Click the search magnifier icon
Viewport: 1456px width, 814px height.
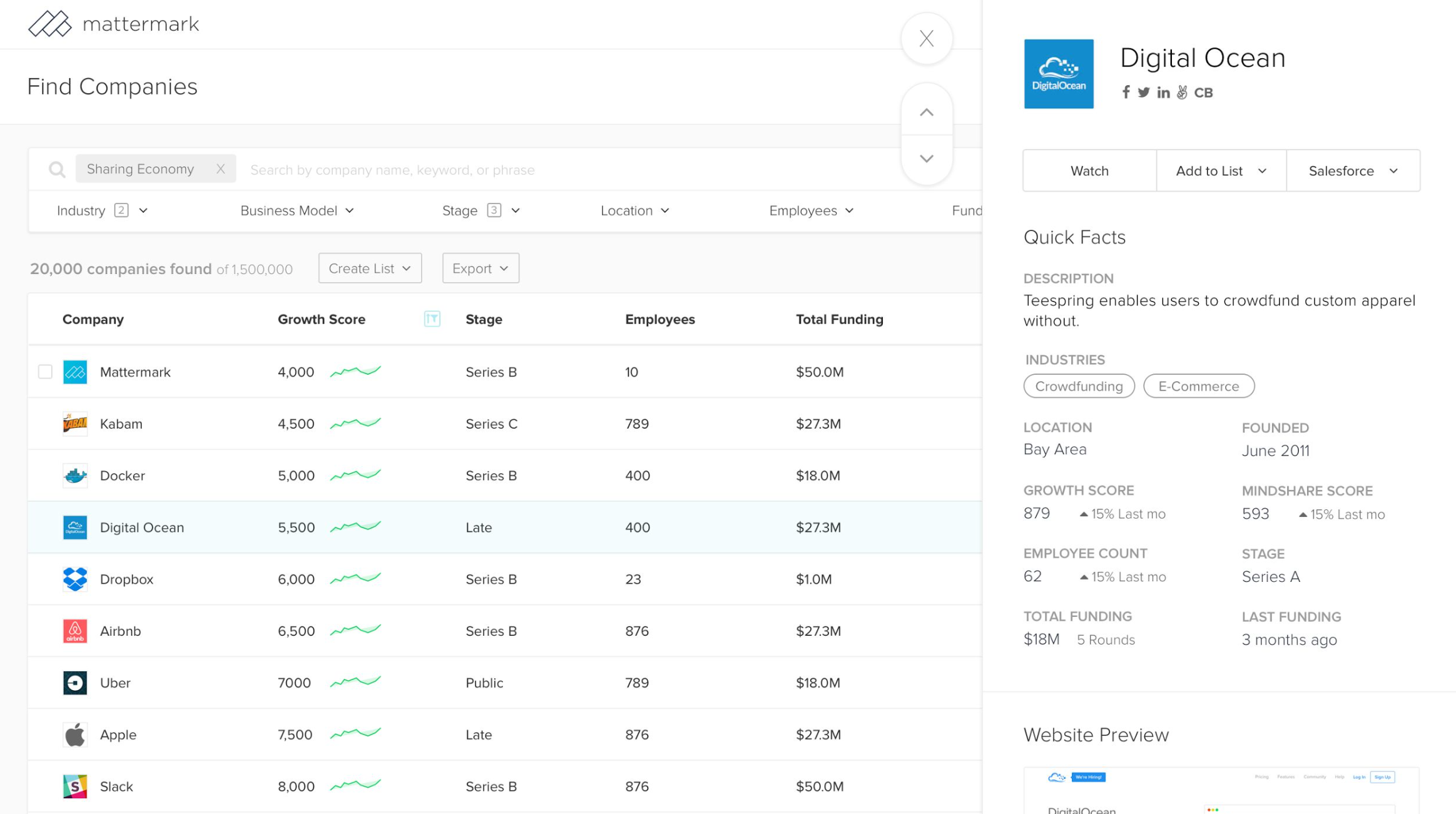pos(57,170)
